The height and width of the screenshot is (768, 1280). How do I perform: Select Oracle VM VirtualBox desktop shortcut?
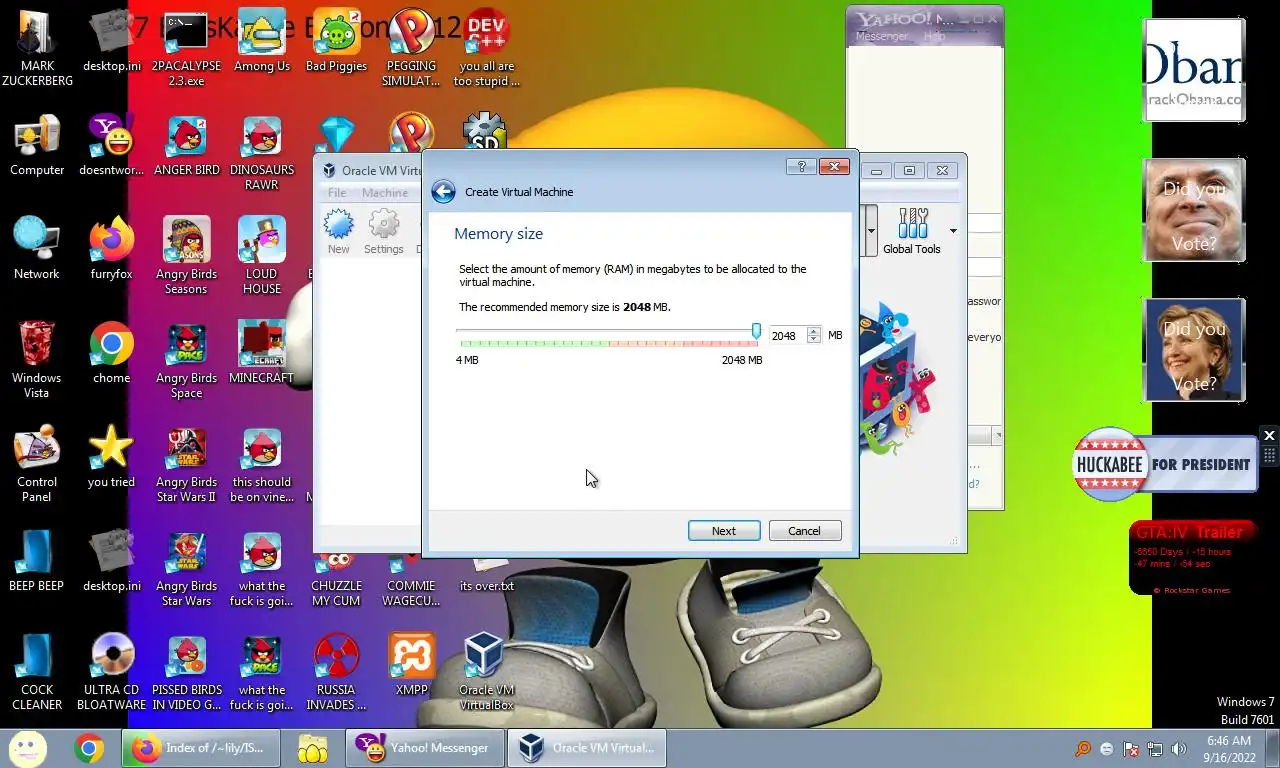486,673
